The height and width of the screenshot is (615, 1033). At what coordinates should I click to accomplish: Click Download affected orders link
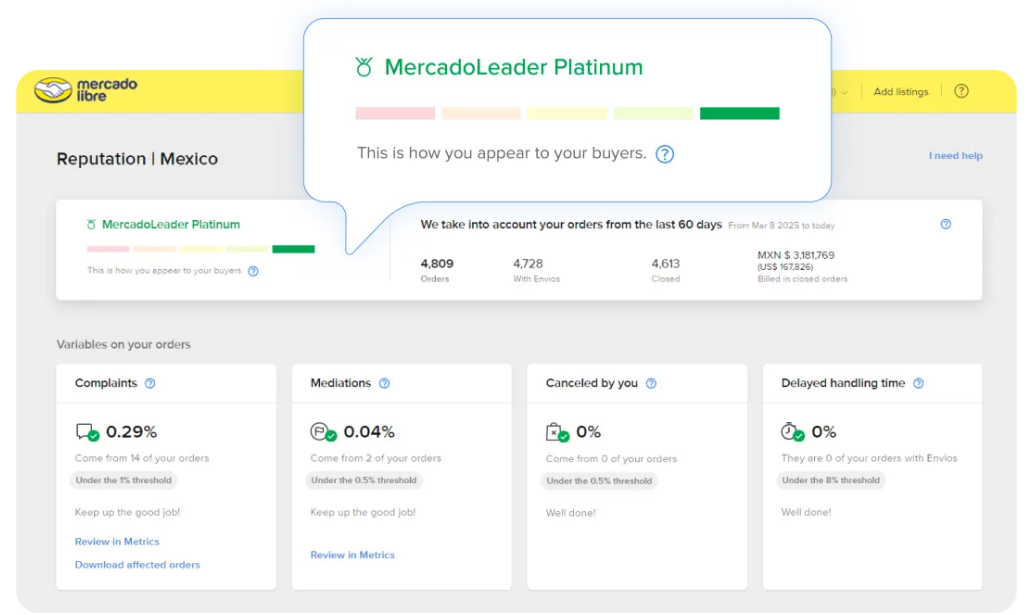137,564
